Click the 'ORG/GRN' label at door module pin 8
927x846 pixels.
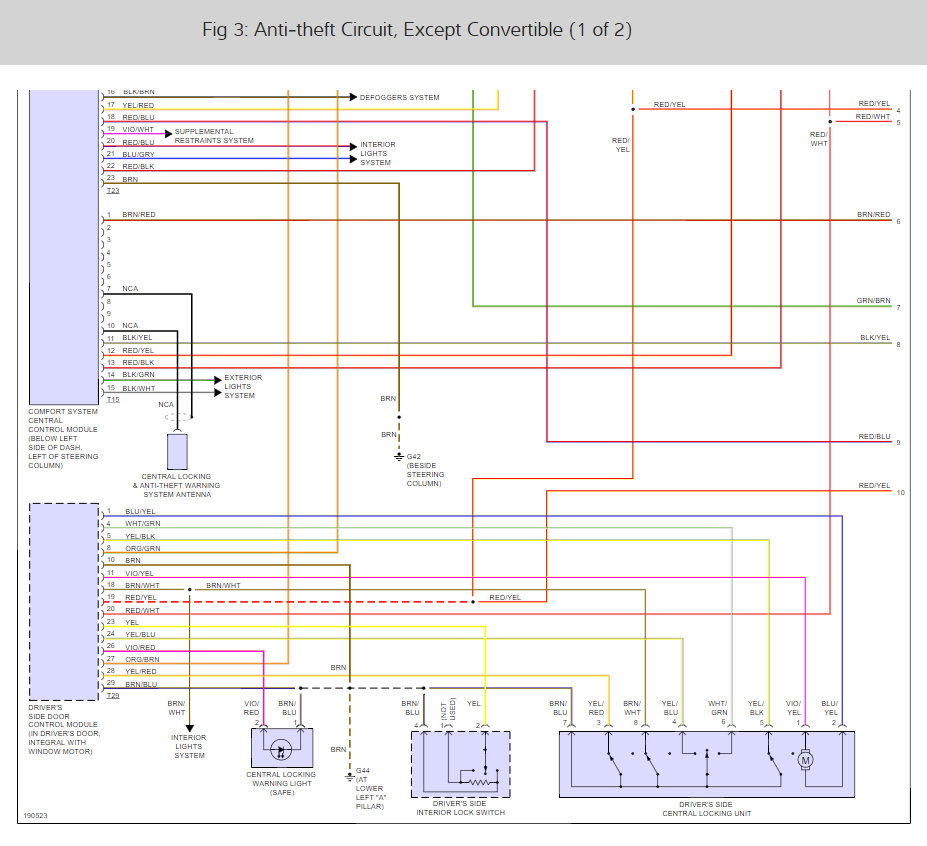pos(142,549)
